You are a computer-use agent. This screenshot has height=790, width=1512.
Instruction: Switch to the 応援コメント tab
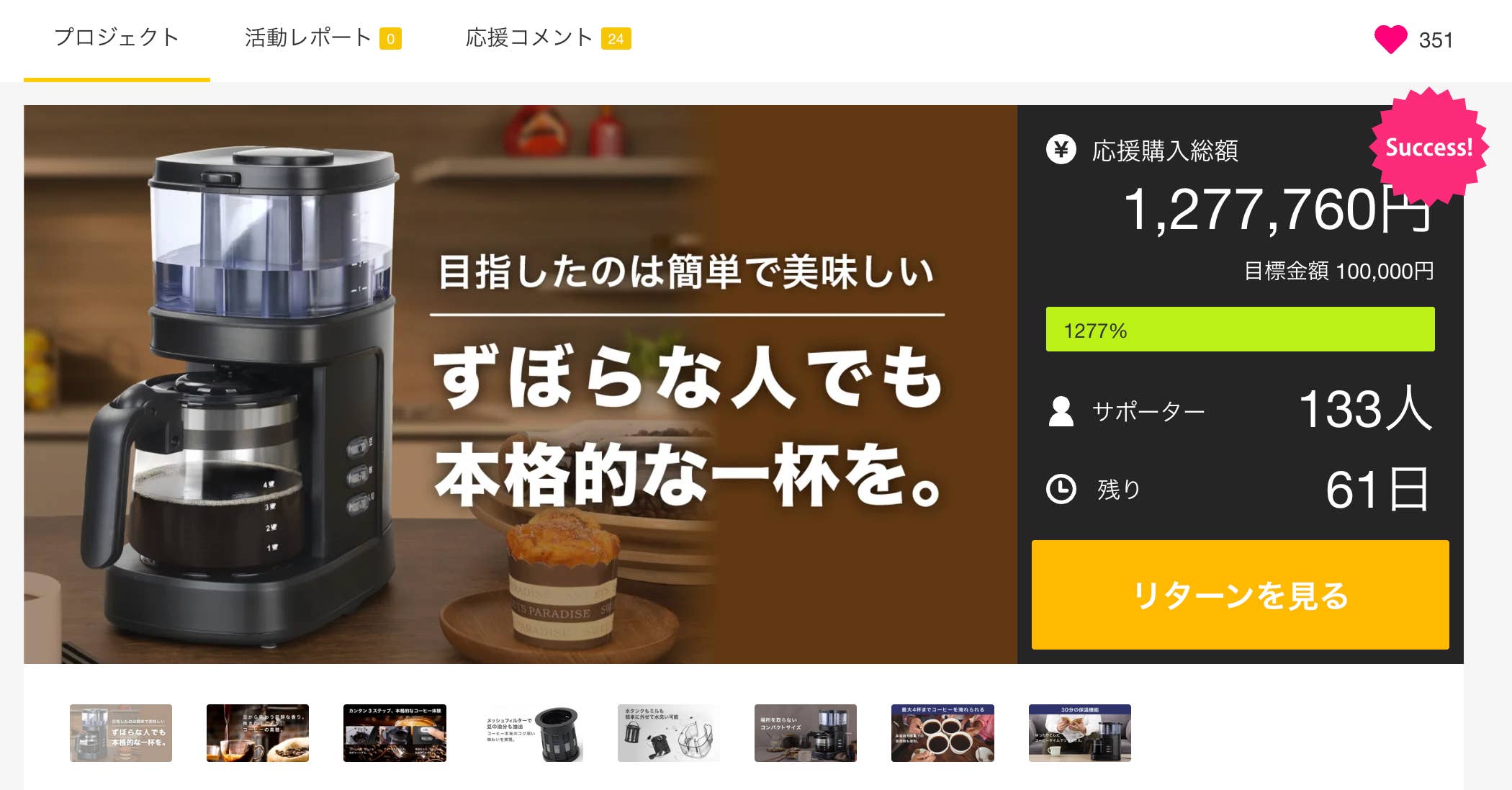(529, 37)
